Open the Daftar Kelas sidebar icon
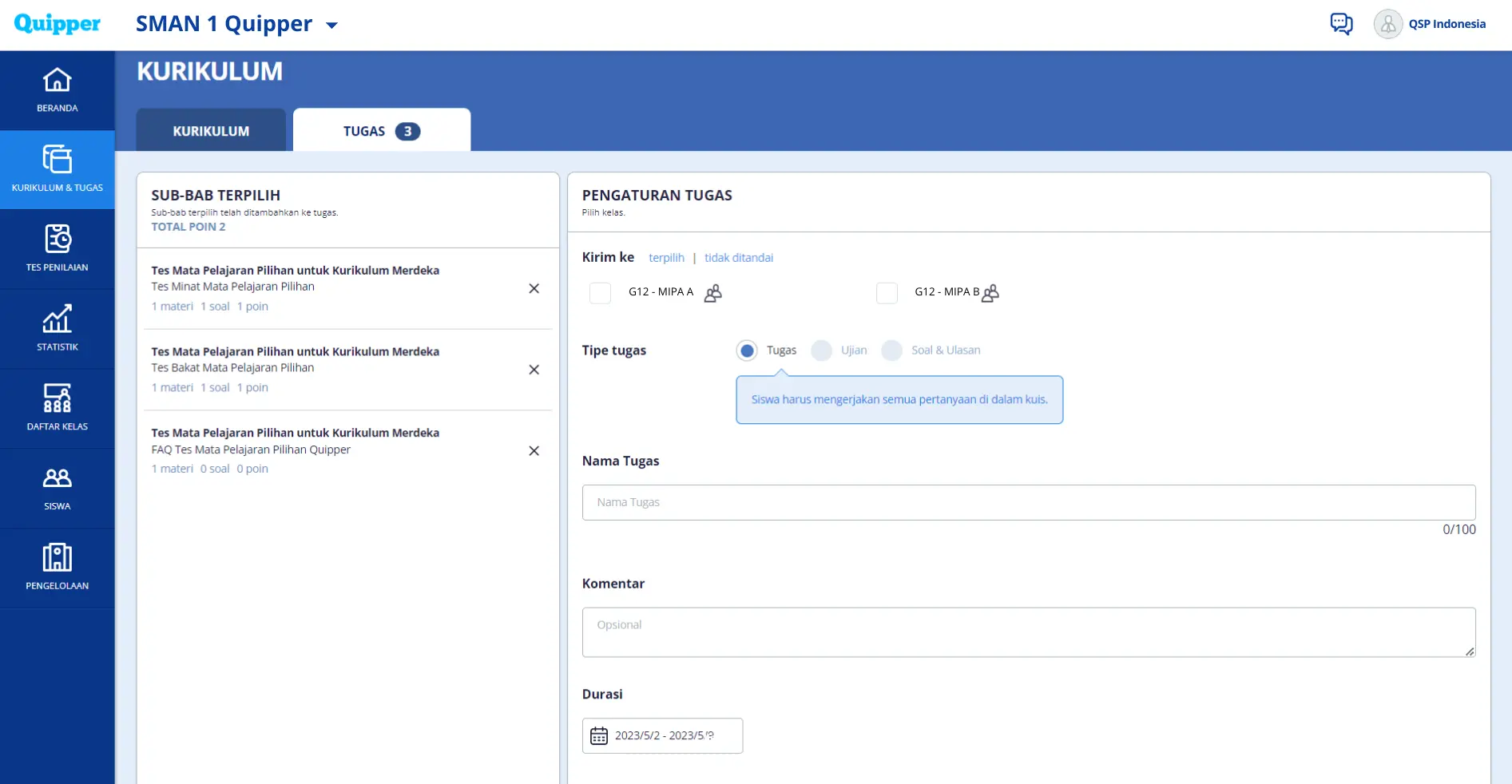Image resolution: width=1512 pixels, height=784 pixels. (x=57, y=398)
